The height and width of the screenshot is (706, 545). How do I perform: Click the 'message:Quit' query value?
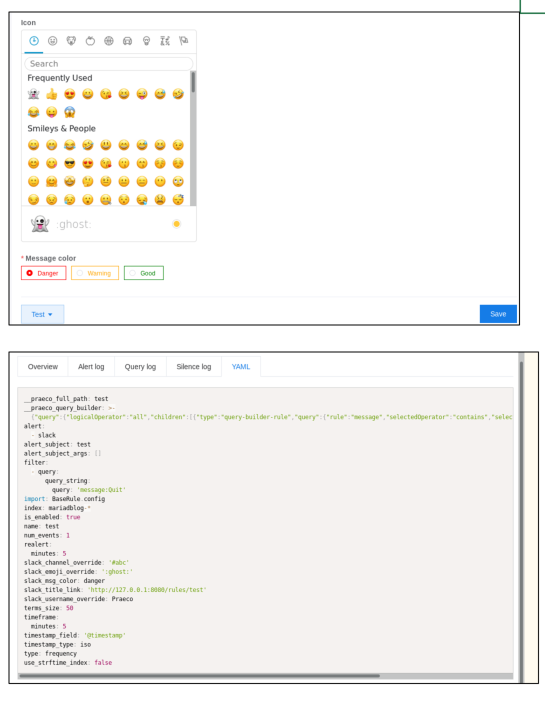(101, 490)
